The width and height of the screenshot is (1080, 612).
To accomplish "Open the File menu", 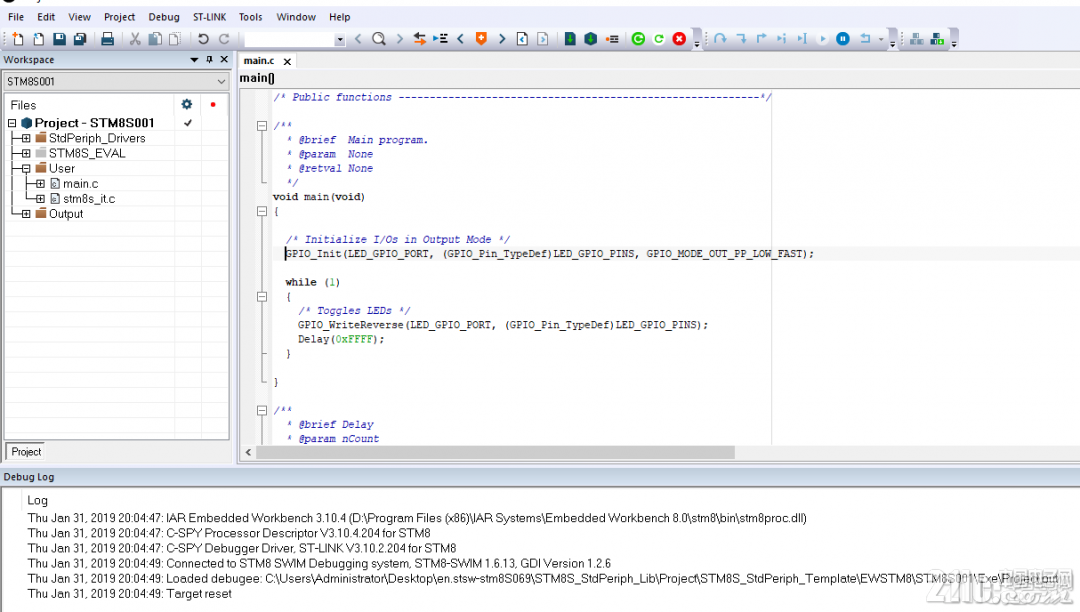I will [x=16, y=17].
